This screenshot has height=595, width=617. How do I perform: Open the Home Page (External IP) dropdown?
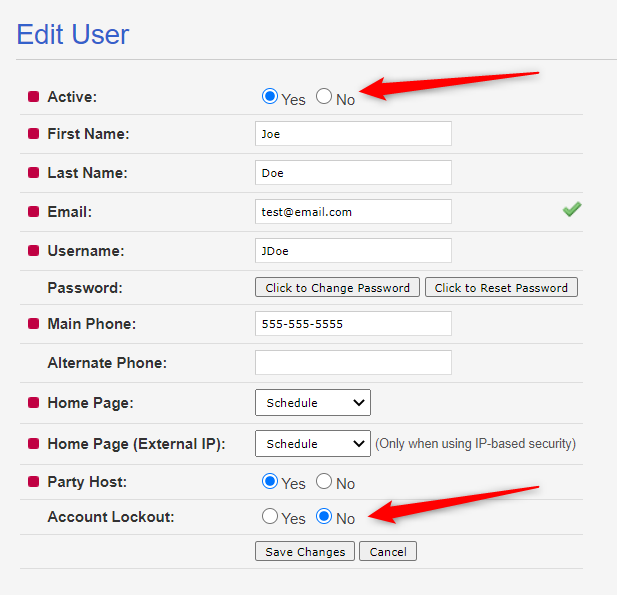point(313,443)
